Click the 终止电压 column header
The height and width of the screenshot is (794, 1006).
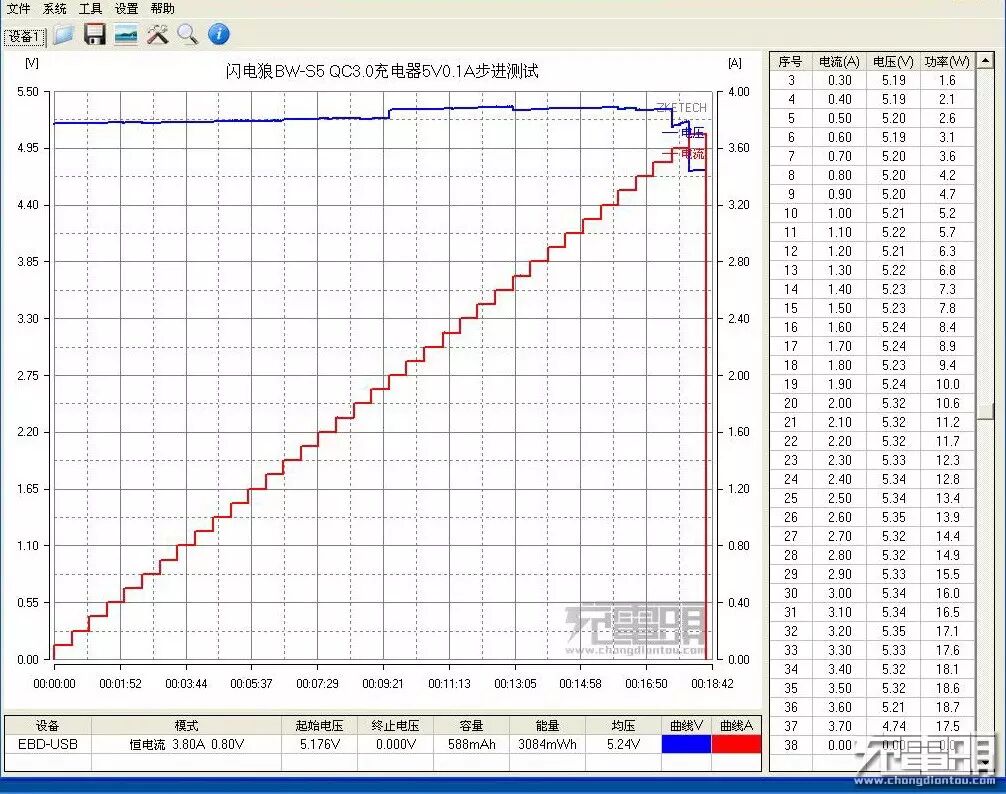tap(395, 725)
